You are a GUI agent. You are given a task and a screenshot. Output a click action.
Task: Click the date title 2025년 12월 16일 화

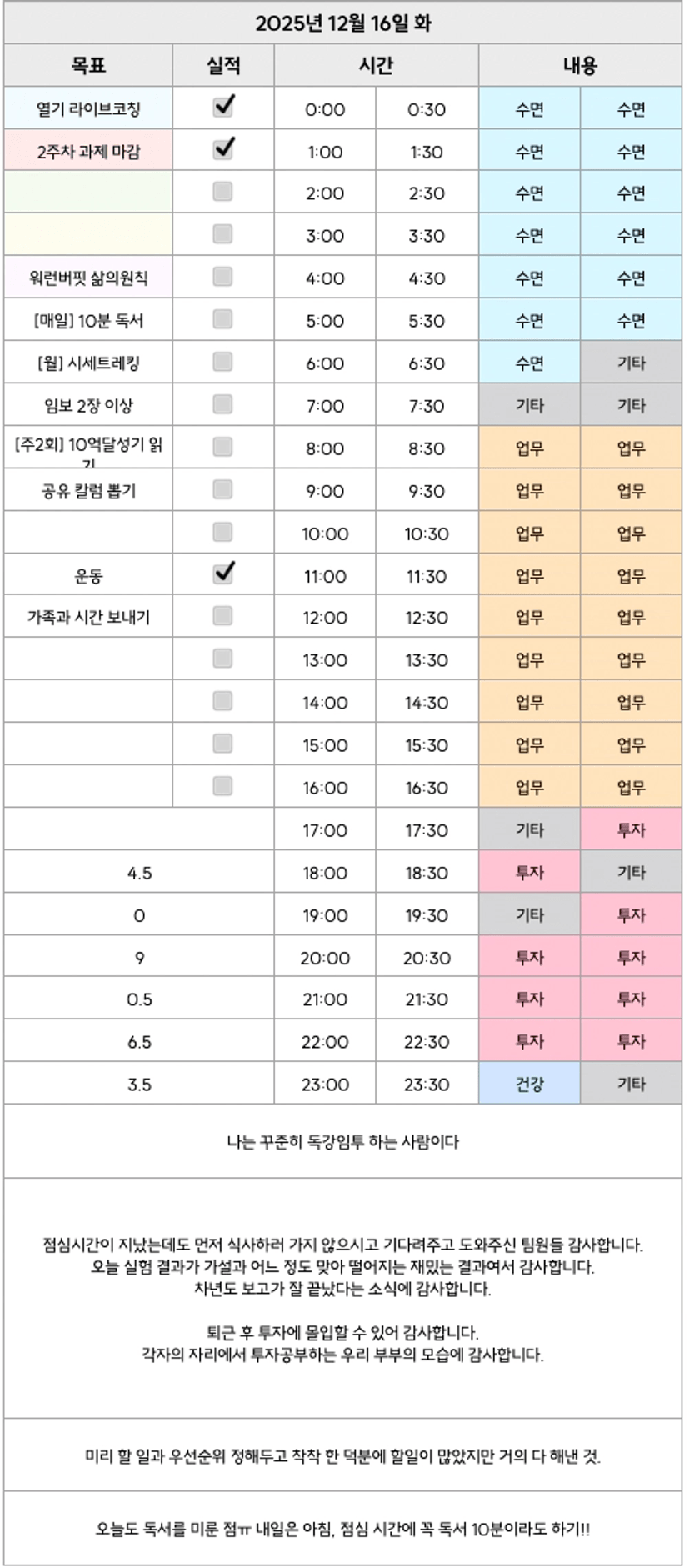[x=343, y=23]
